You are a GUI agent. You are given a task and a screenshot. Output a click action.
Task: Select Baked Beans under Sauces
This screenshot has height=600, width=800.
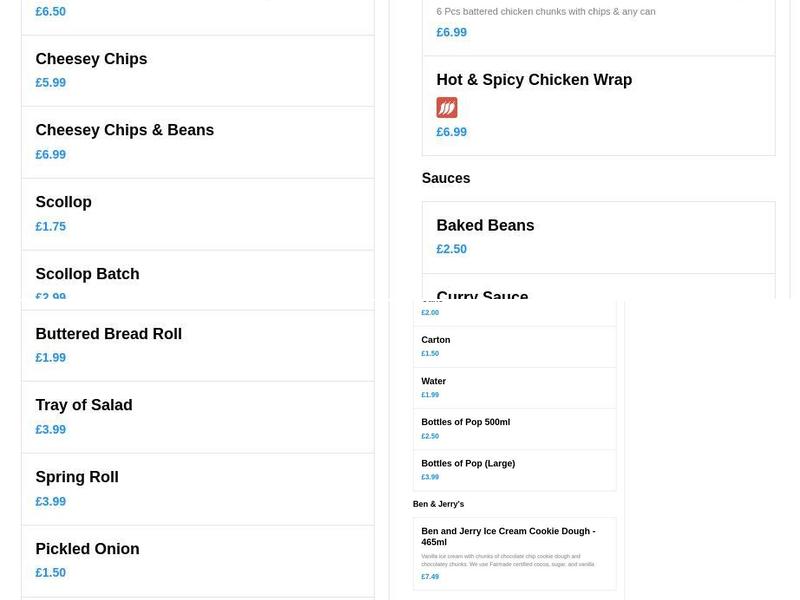[486, 225]
